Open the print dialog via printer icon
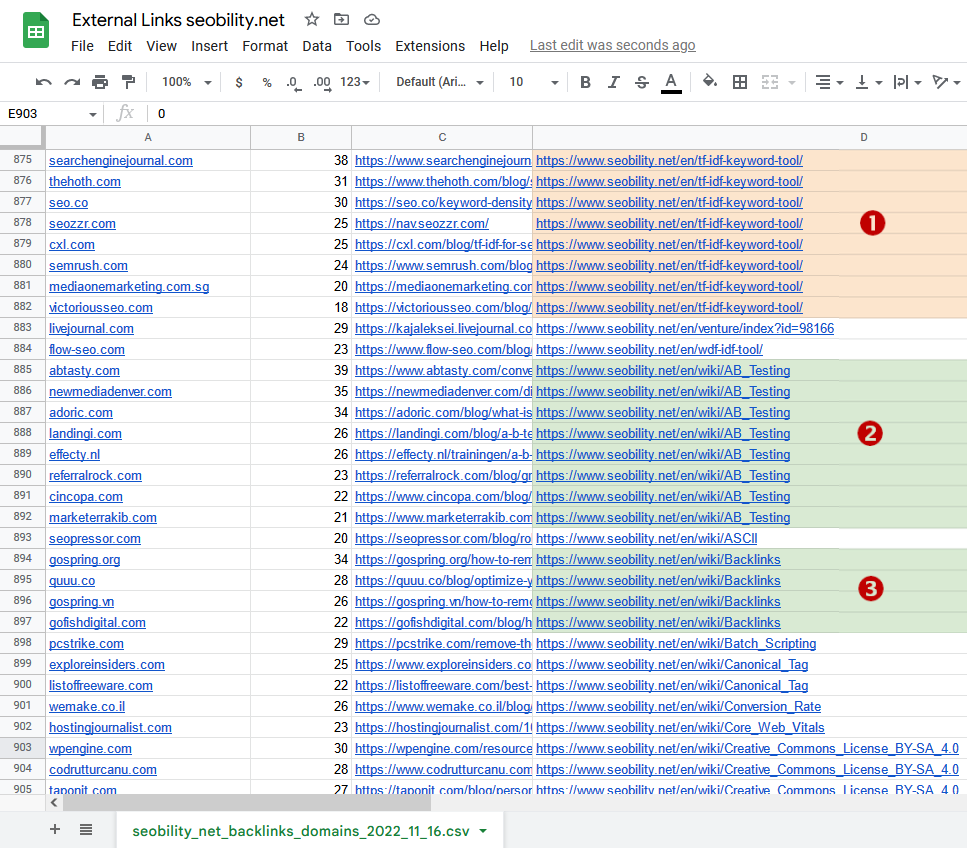Viewport: 967px width, 848px height. tap(98, 82)
